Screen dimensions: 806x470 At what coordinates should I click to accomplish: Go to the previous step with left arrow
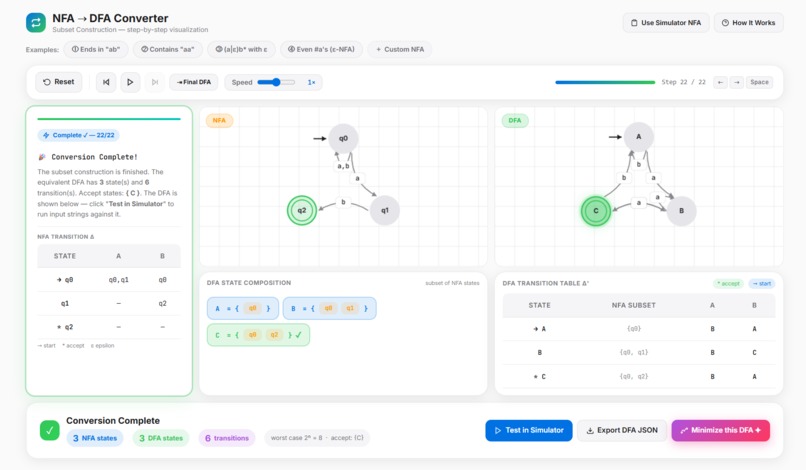pyautogui.click(x=720, y=82)
